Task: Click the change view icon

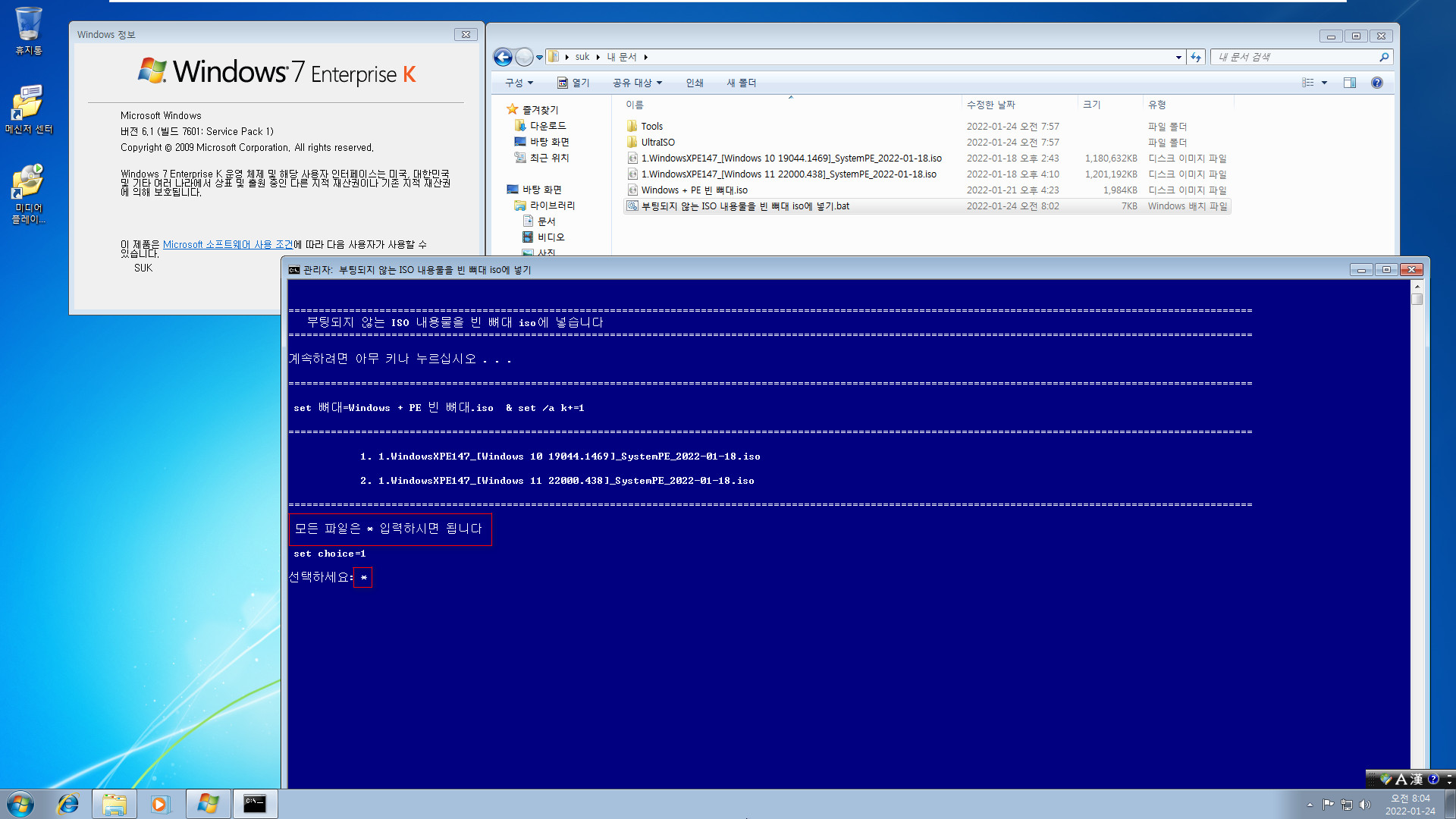Action: click(1308, 83)
